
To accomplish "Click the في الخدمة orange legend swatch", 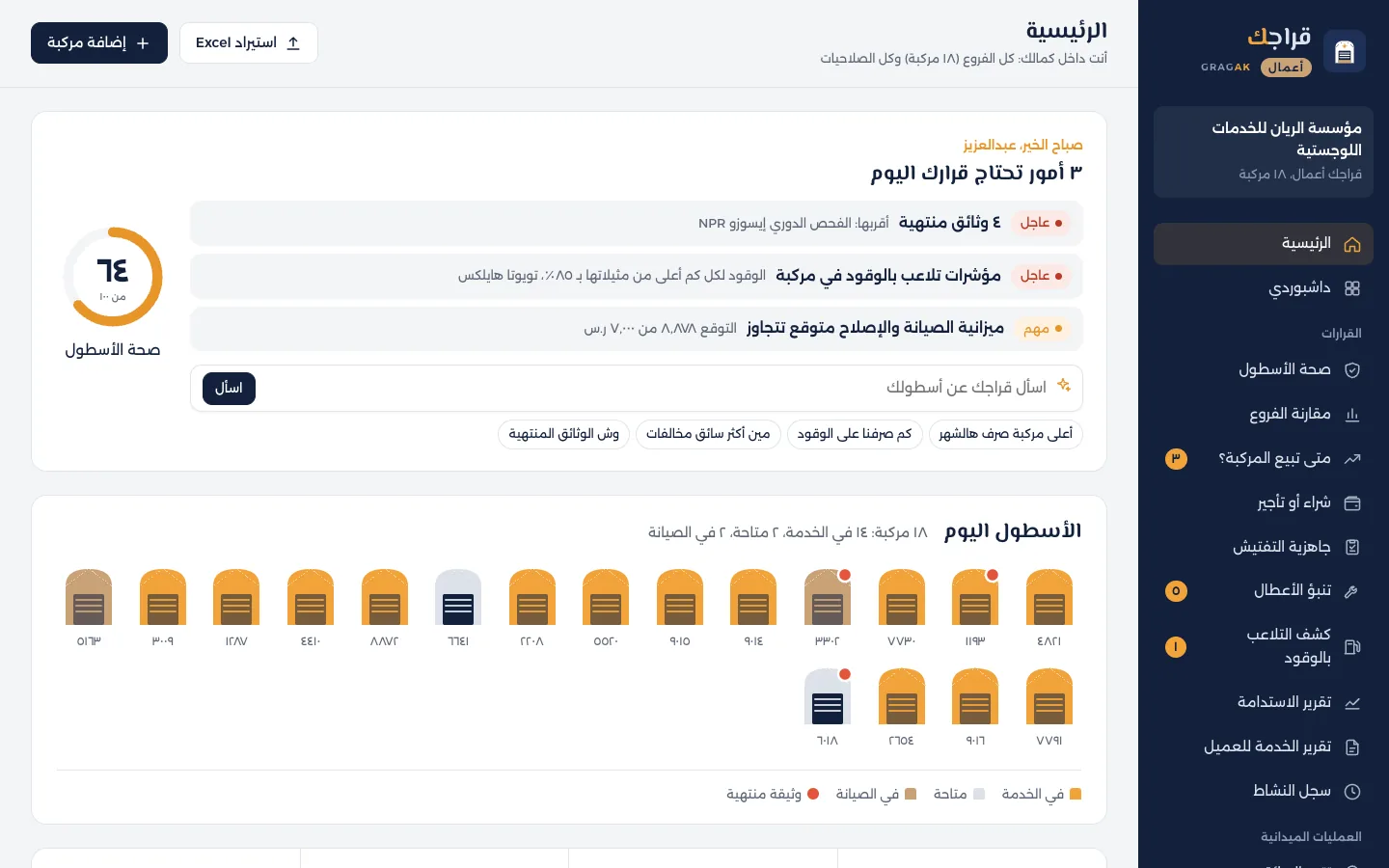I will click(x=1076, y=794).
